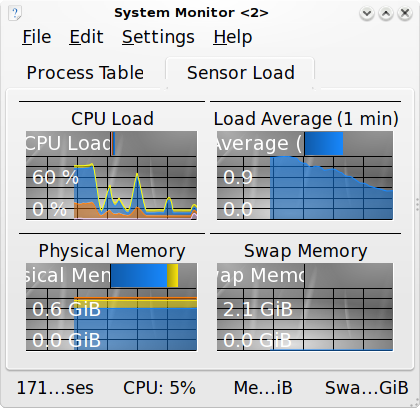Click the process count in status bar
Screen dimensions: 420x408
click(55, 388)
